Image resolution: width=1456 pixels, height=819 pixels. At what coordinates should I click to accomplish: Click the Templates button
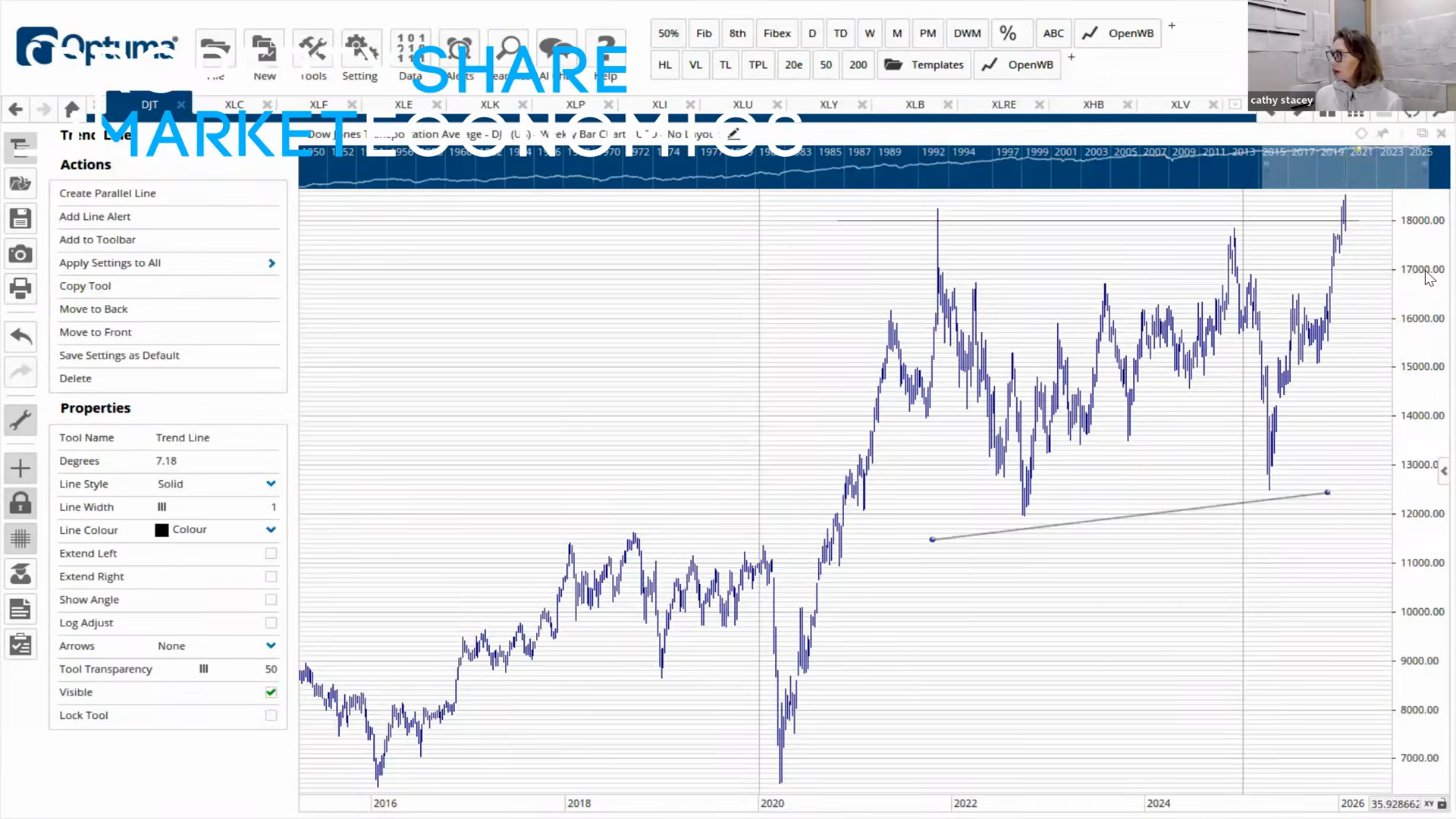pos(924,64)
